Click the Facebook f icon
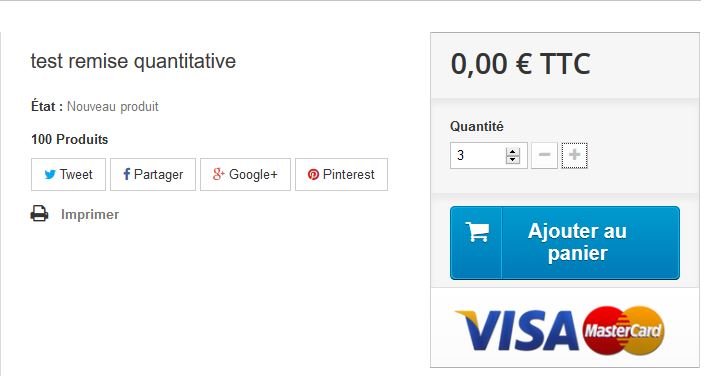Image resolution: width=713 pixels, height=376 pixels. (x=126, y=174)
